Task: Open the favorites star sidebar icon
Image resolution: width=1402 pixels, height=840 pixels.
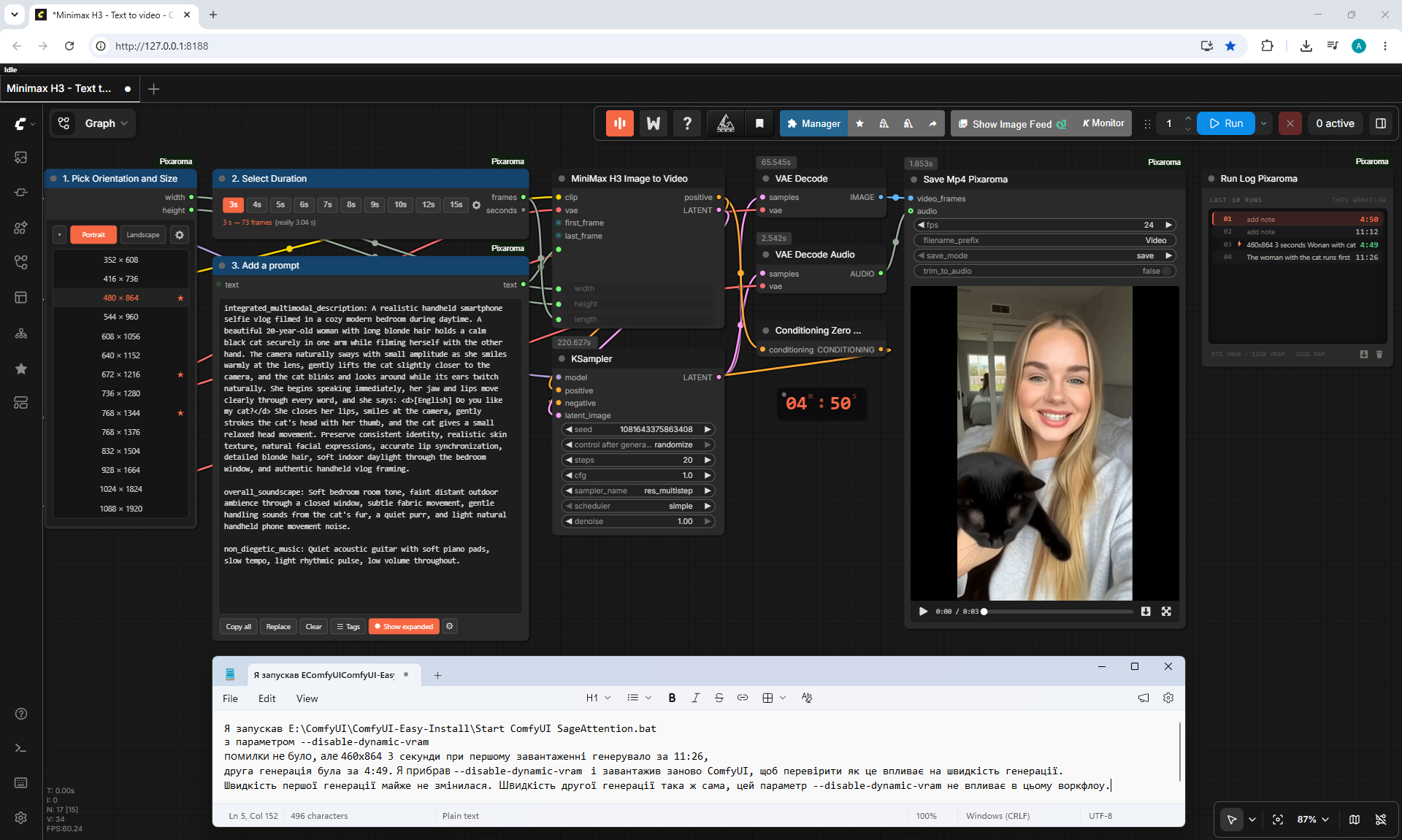Action: pos(21,369)
